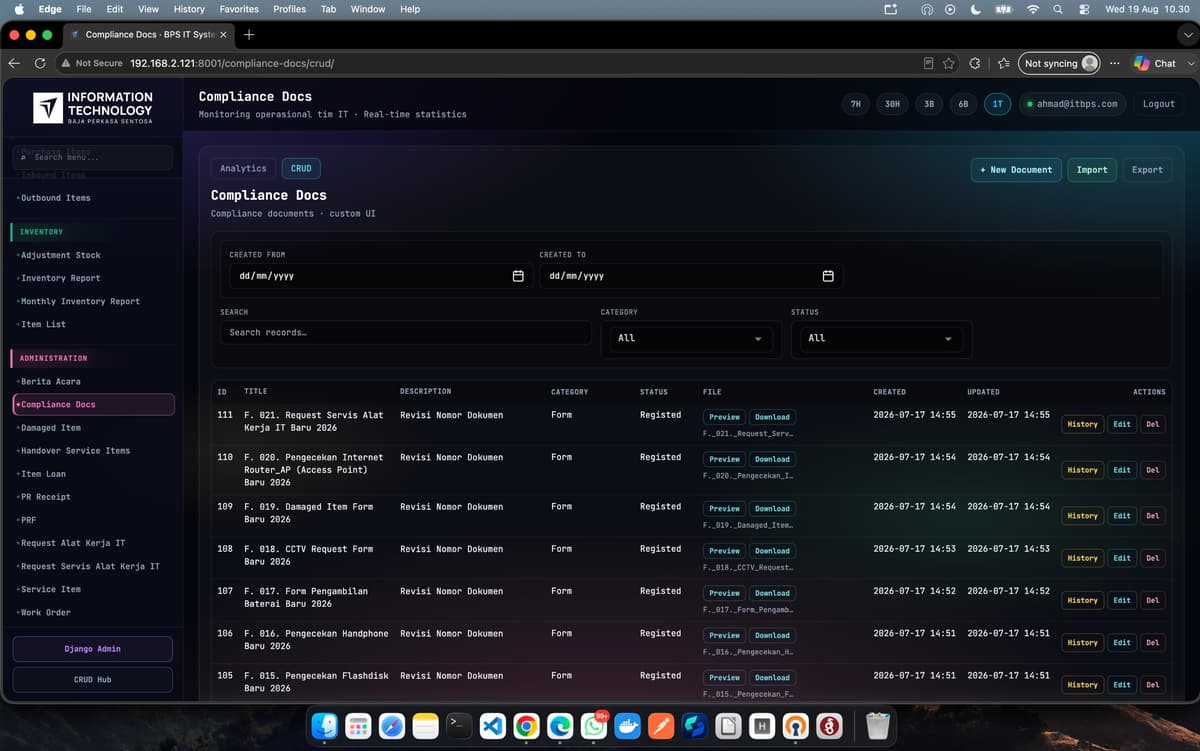Open Notes app in the dock

(x=426, y=727)
